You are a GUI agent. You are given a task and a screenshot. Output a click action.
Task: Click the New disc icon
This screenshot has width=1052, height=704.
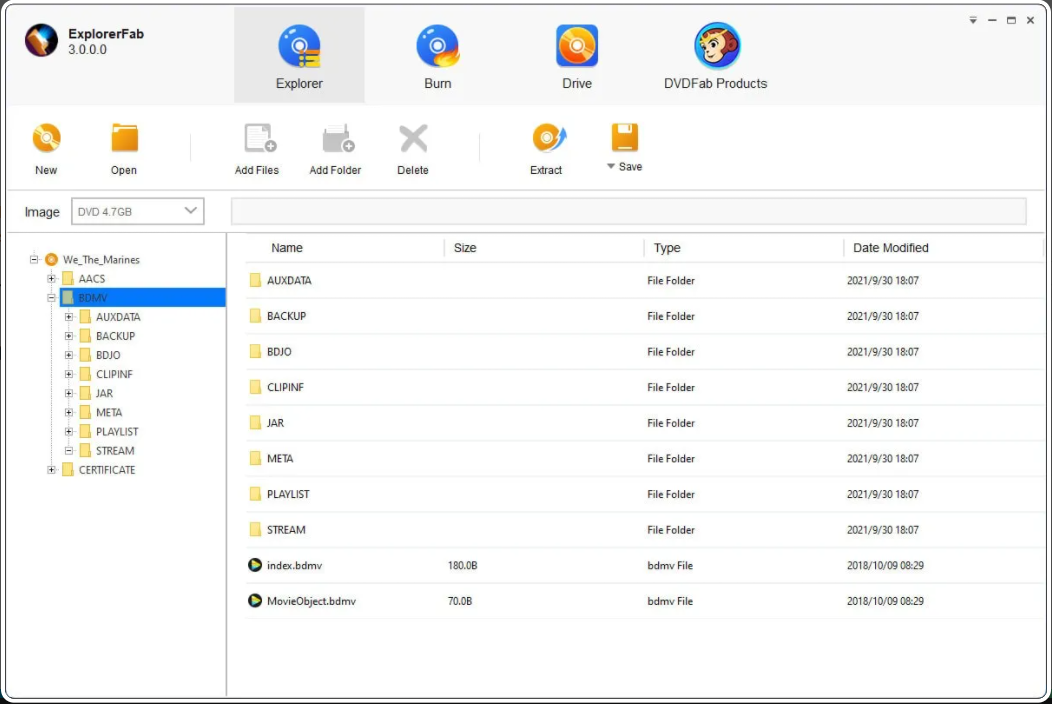[x=46, y=138]
